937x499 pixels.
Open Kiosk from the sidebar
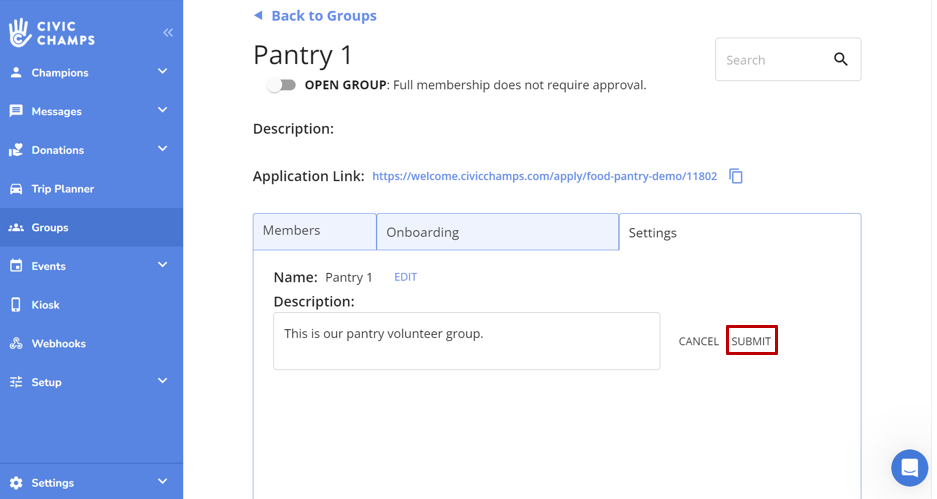coord(45,305)
